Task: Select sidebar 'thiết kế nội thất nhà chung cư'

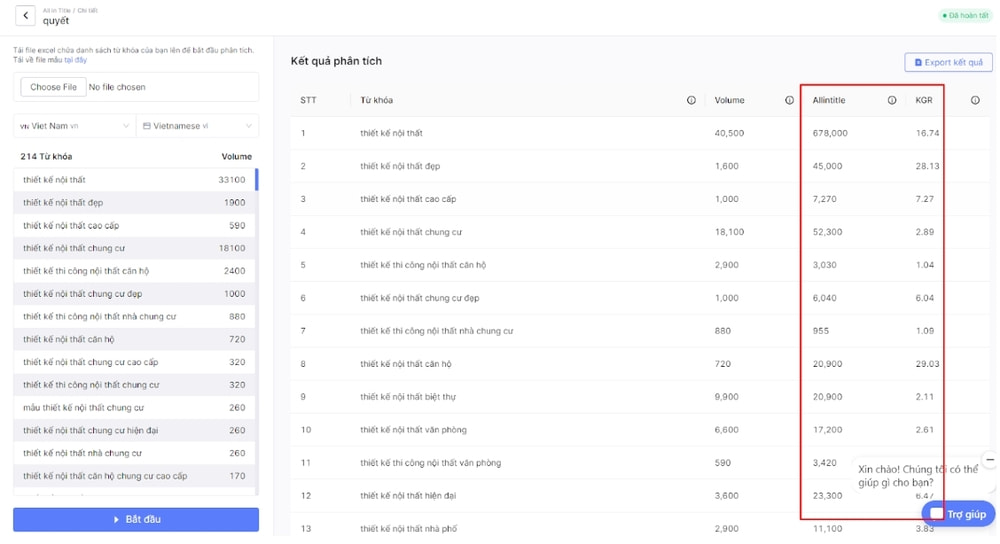Action: 134,453
